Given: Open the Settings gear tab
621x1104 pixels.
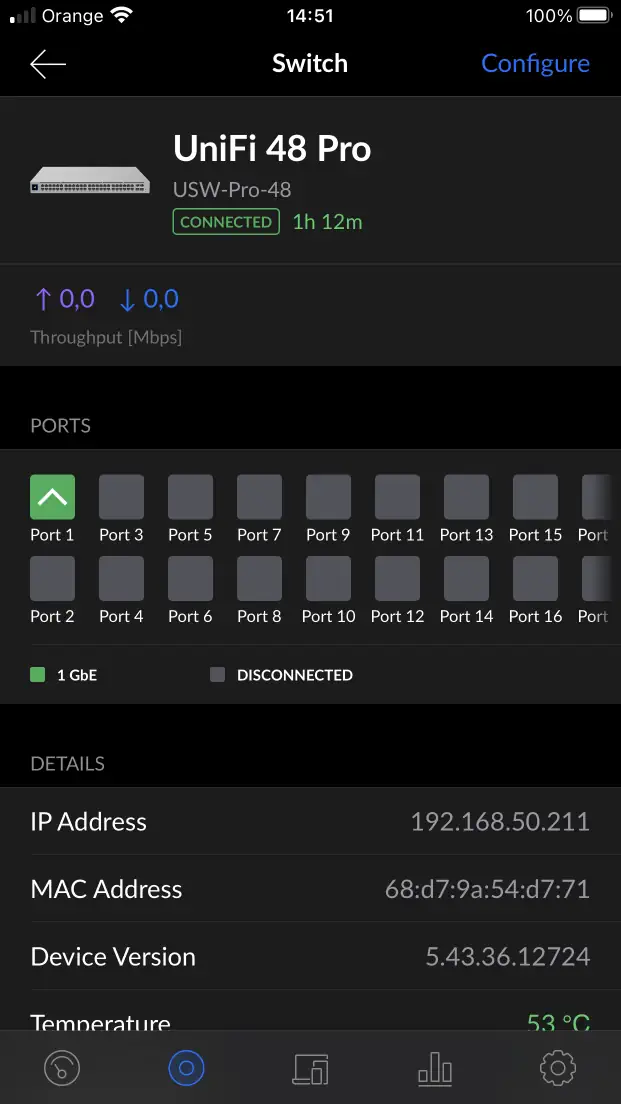Looking at the screenshot, I should pyautogui.click(x=558, y=1068).
